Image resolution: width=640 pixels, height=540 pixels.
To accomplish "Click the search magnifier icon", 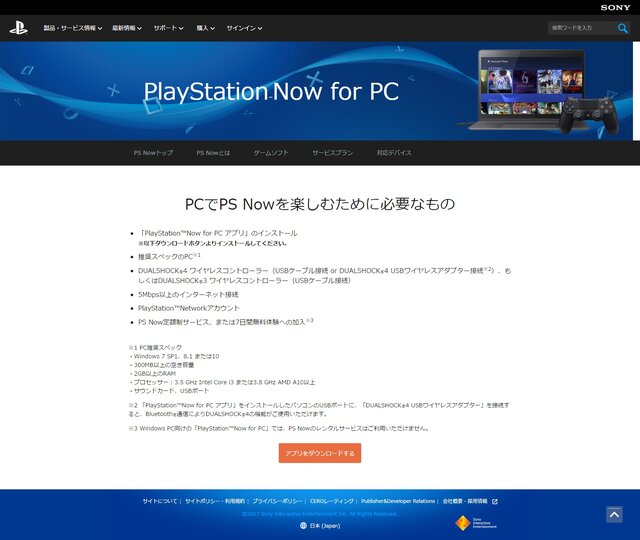I will (622, 28).
